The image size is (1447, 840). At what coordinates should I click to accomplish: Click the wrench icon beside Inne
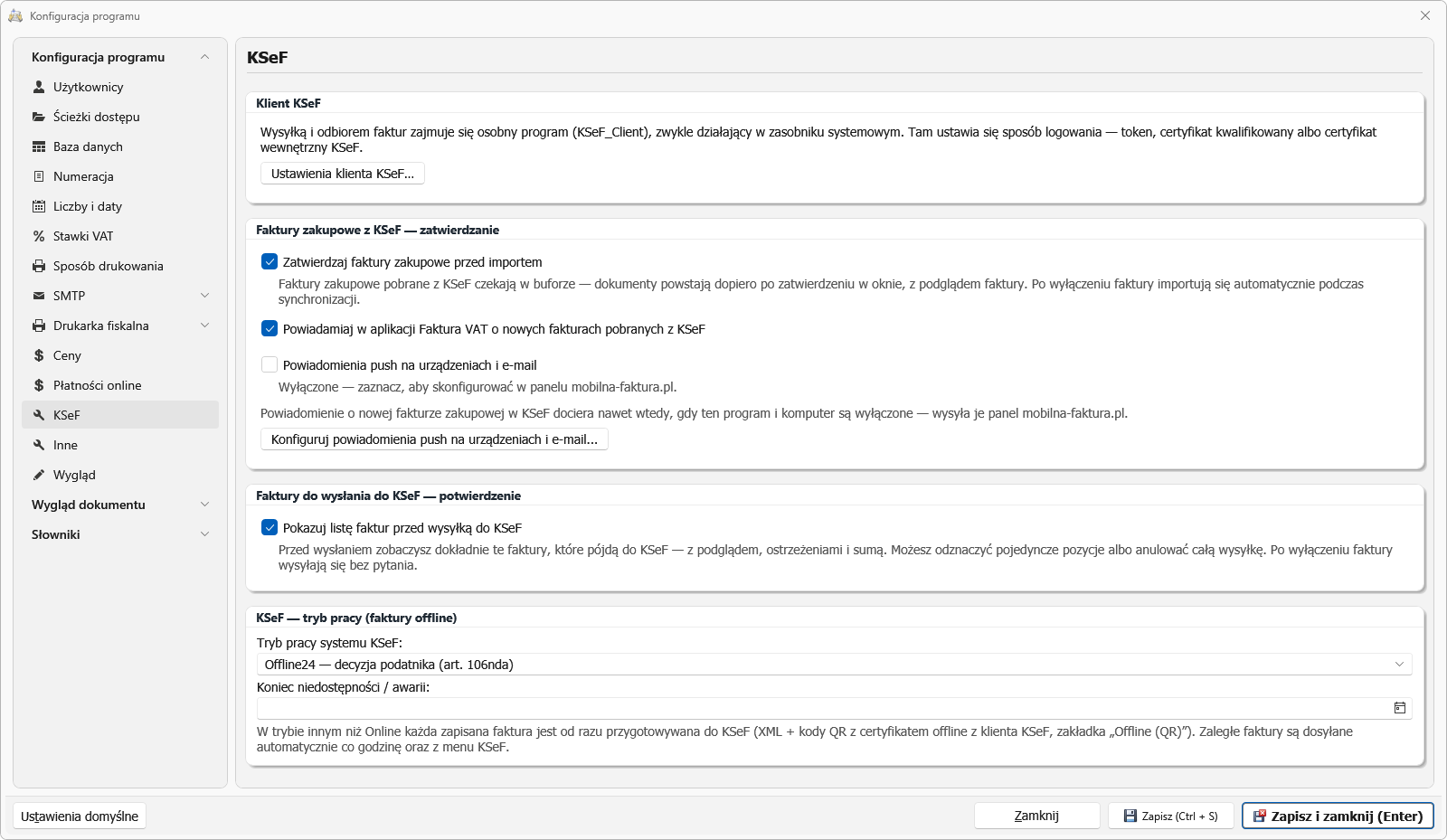[39, 445]
